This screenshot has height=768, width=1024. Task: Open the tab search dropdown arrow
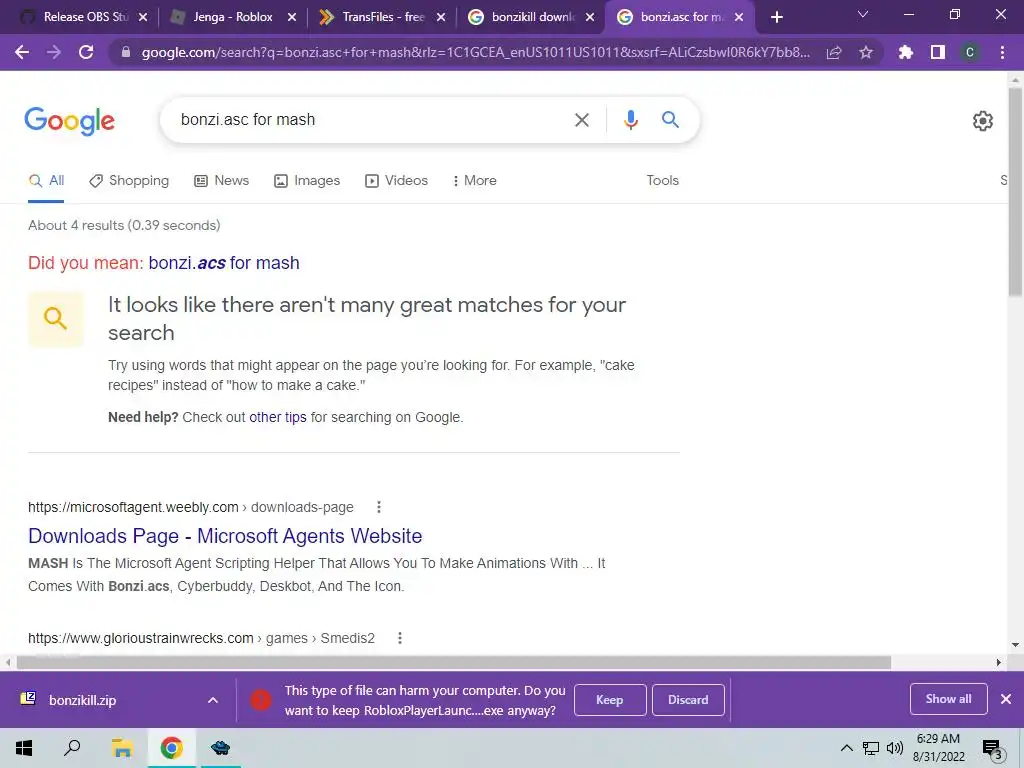pyautogui.click(x=863, y=14)
